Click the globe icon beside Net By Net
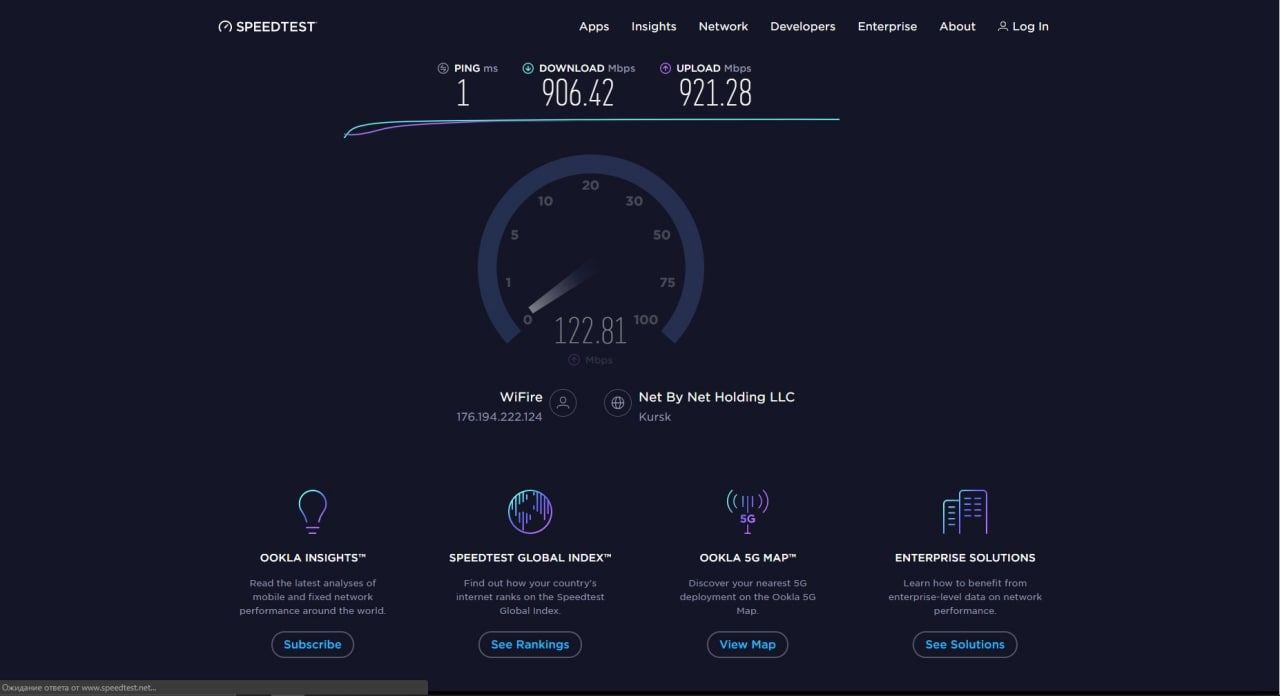The width and height of the screenshot is (1280, 696). coord(618,403)
